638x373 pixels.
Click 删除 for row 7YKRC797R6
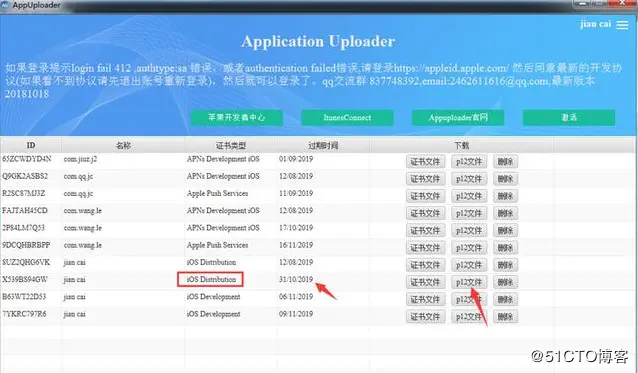505,316
